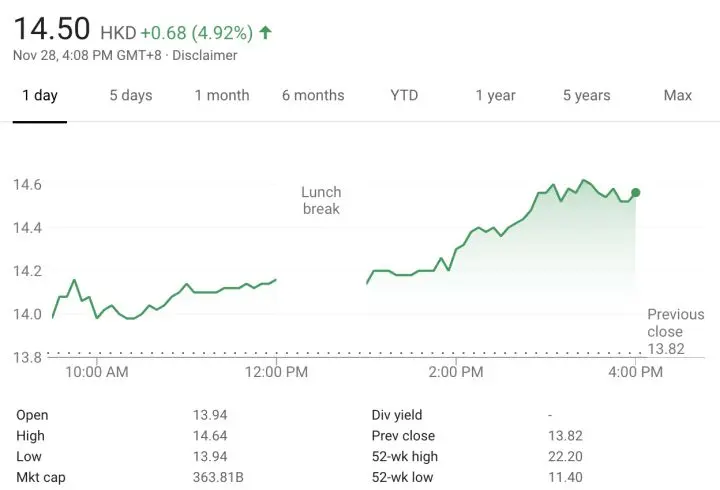This screenshot has height=490, width=720.
Task: Click the 14.50 stock price
Action: [x=52, y=29]
